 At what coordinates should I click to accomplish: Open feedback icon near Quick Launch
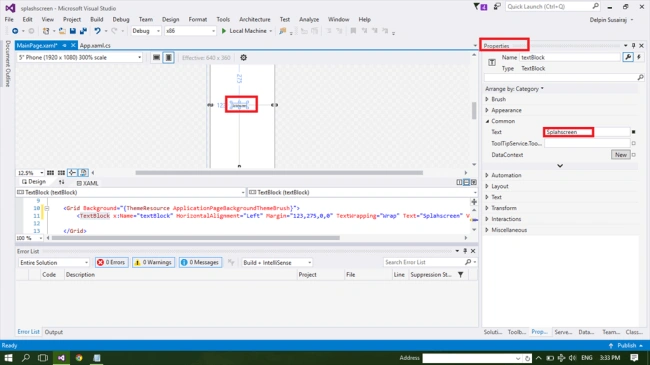pos(497,7)
